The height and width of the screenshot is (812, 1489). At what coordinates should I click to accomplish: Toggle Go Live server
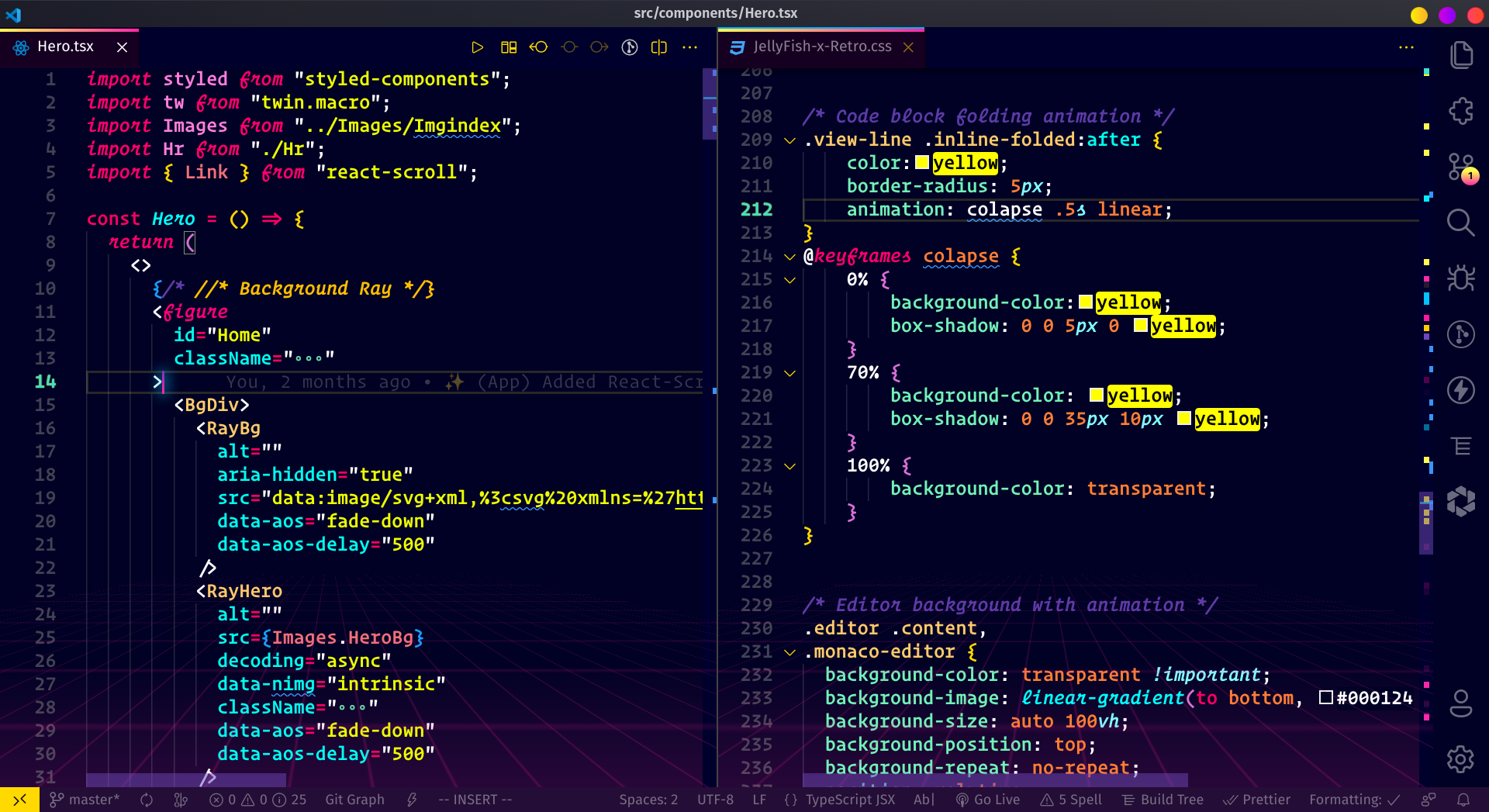[988, 800]
